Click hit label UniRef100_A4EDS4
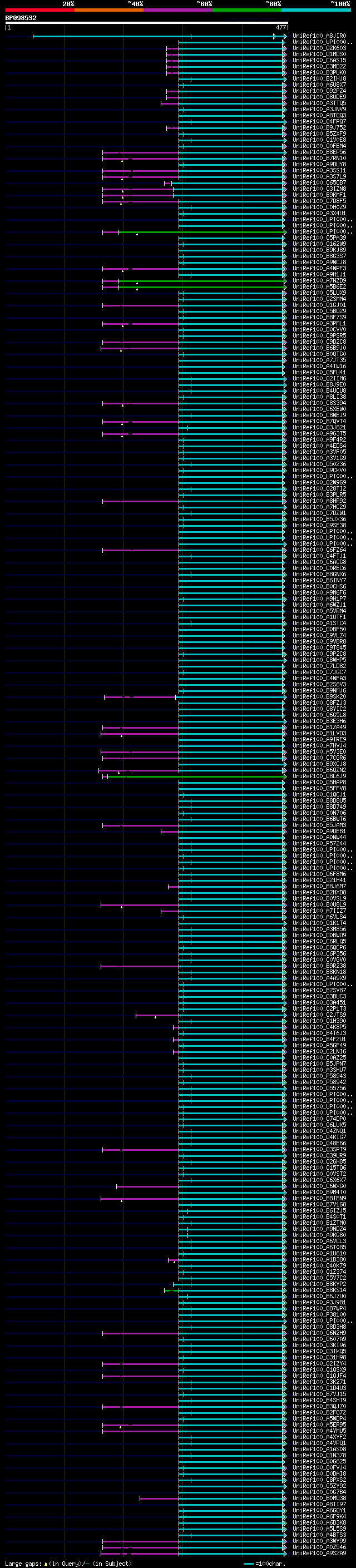Image resolution: width=356 pixels, height=1568 pixels. coord(319,446)
